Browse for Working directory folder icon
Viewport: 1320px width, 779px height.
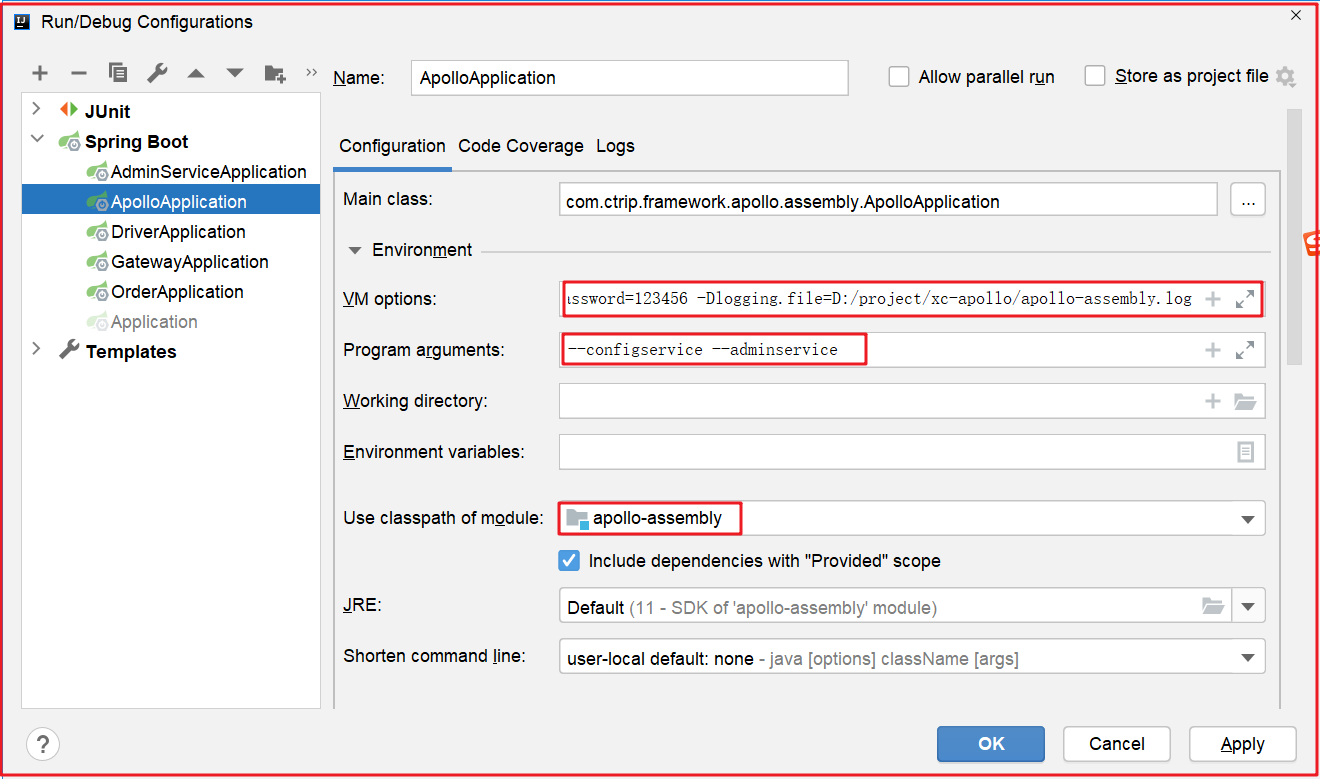(1244, 401)
